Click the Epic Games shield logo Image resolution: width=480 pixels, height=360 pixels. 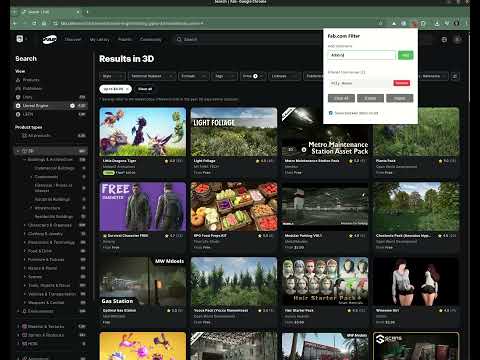click(x=20, y=39)
